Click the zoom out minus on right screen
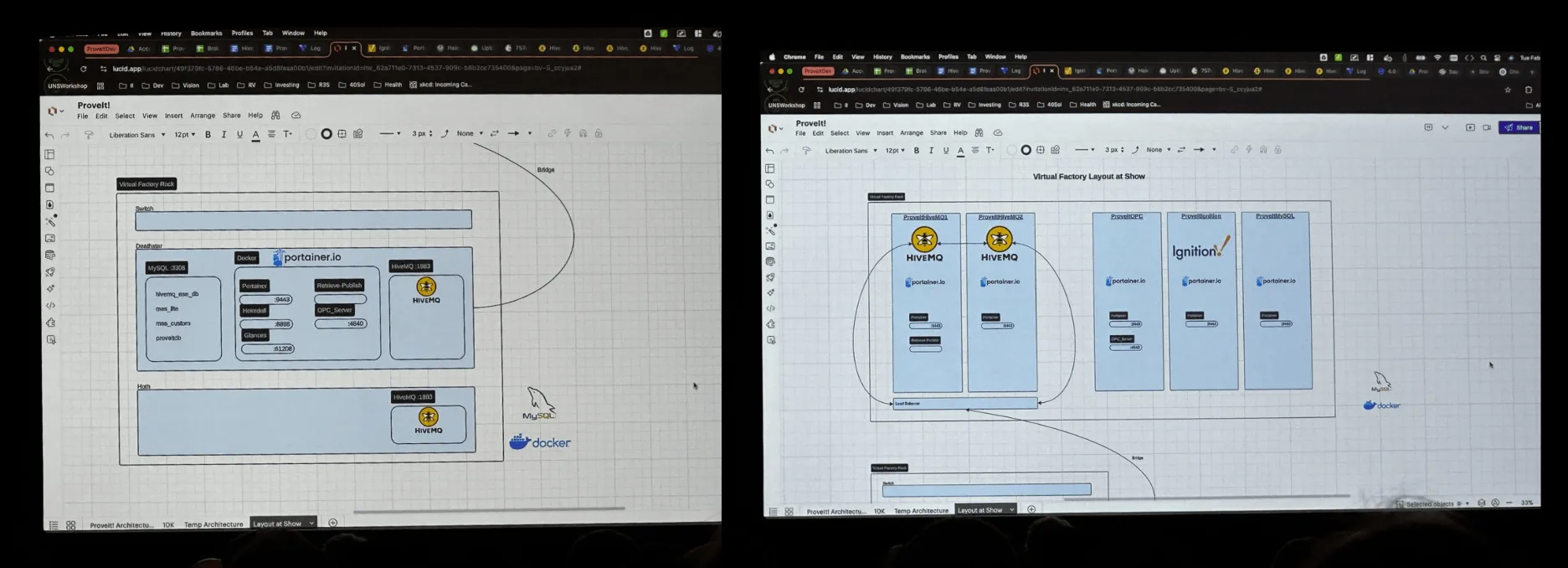Viewport: 1568px width, 568px height. point(1509,503)
